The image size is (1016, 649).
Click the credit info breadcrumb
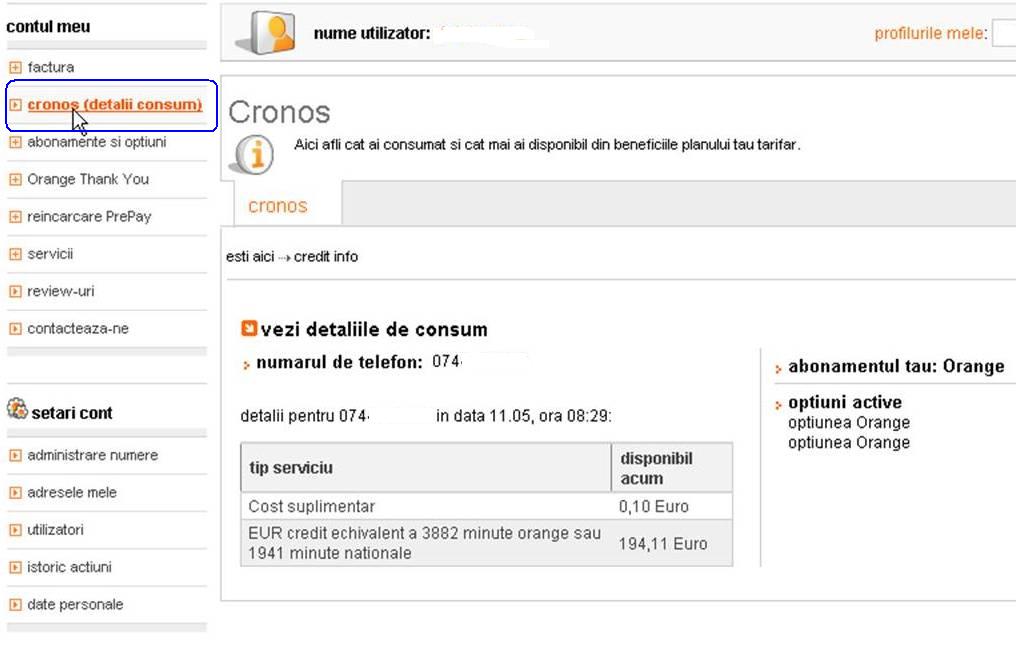pyautogui.click(x=326, y=256)
